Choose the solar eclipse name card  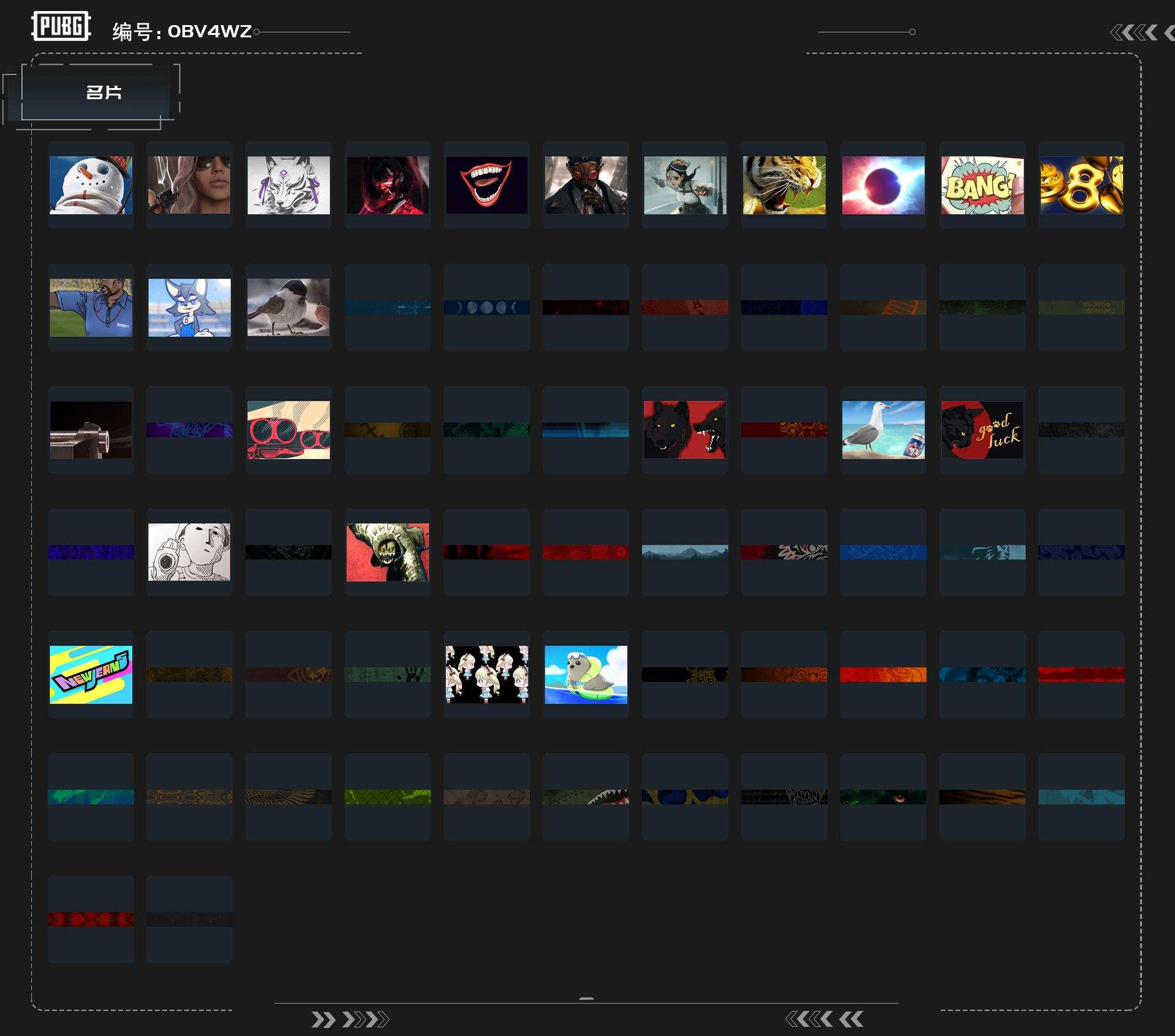coord(883,185)
